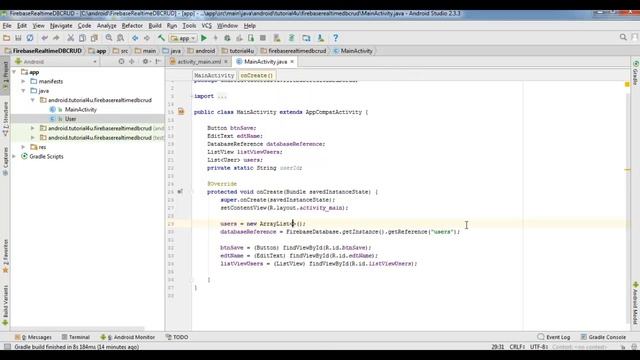Image resolution: width=640 pixels, height=360 pixels.
Task: Click the src breadcrumb in navigation bar
Action: [x=121, y=51]
